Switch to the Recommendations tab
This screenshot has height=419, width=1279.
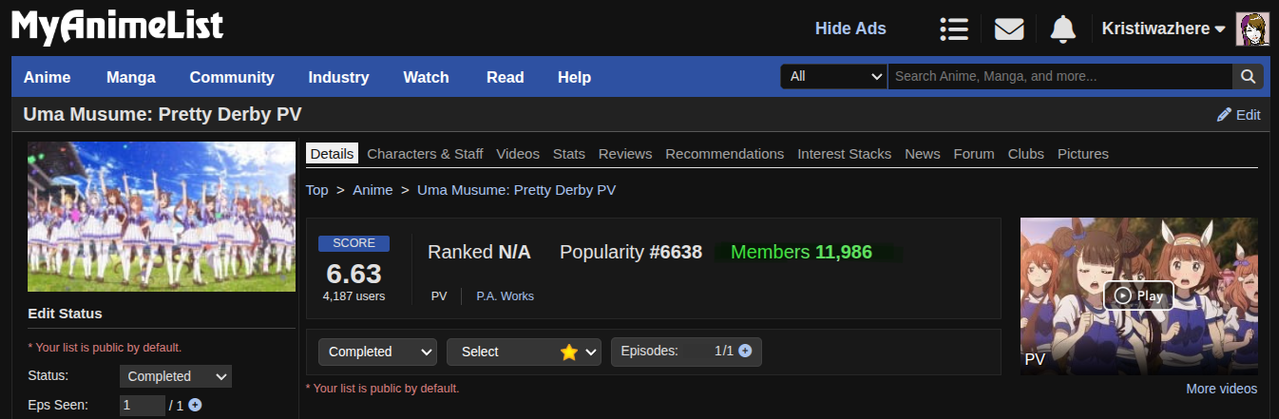725,154
